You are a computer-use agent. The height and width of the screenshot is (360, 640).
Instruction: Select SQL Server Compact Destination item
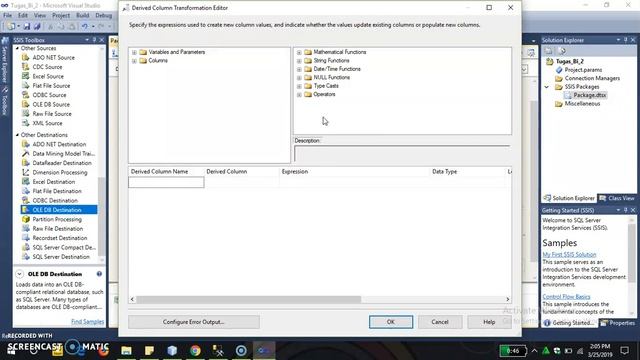(64, 247)
